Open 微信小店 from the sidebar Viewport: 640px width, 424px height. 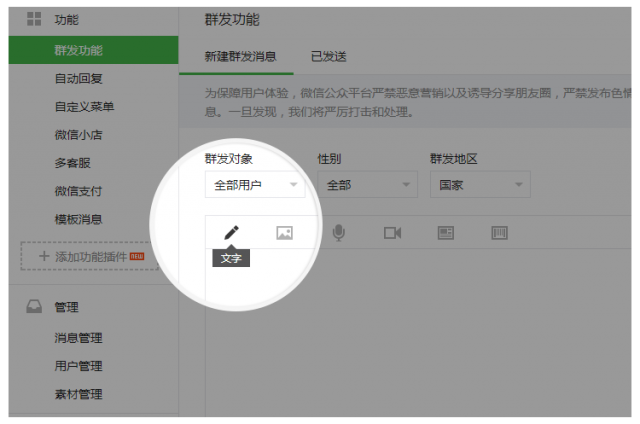click(78, 135)
